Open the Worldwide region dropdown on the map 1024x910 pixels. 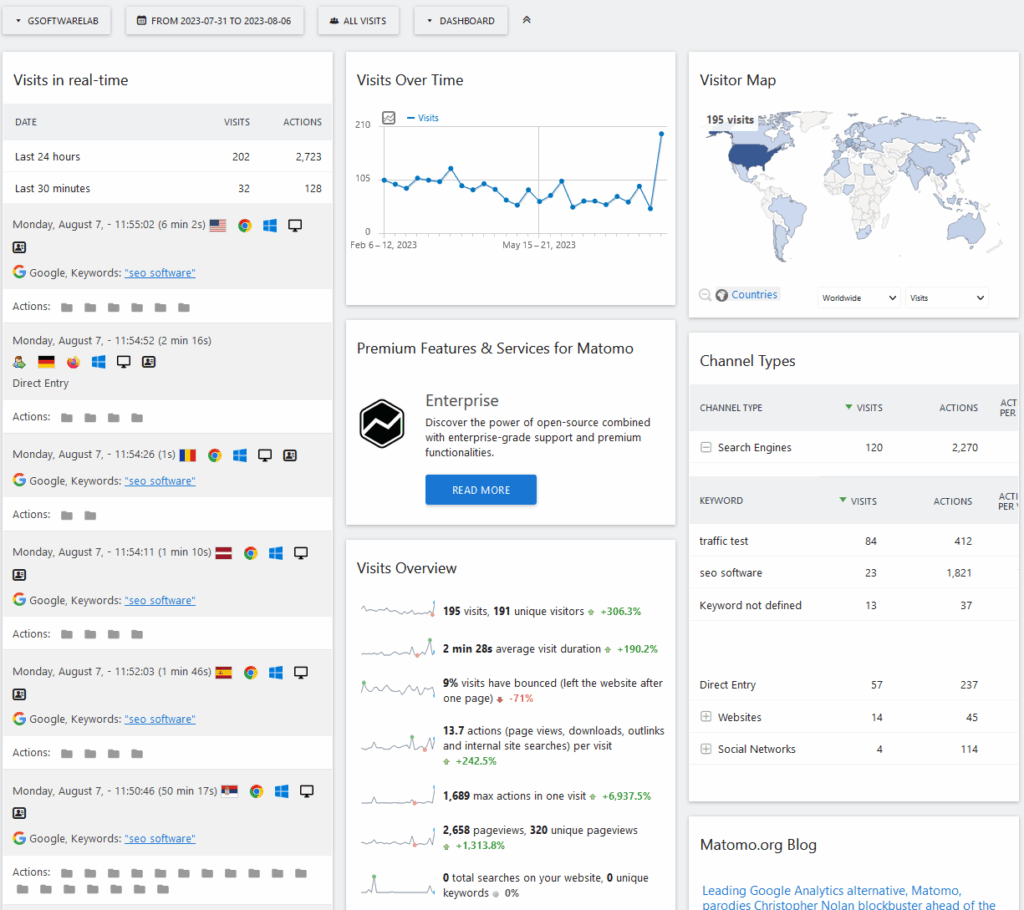click(858, 297)
